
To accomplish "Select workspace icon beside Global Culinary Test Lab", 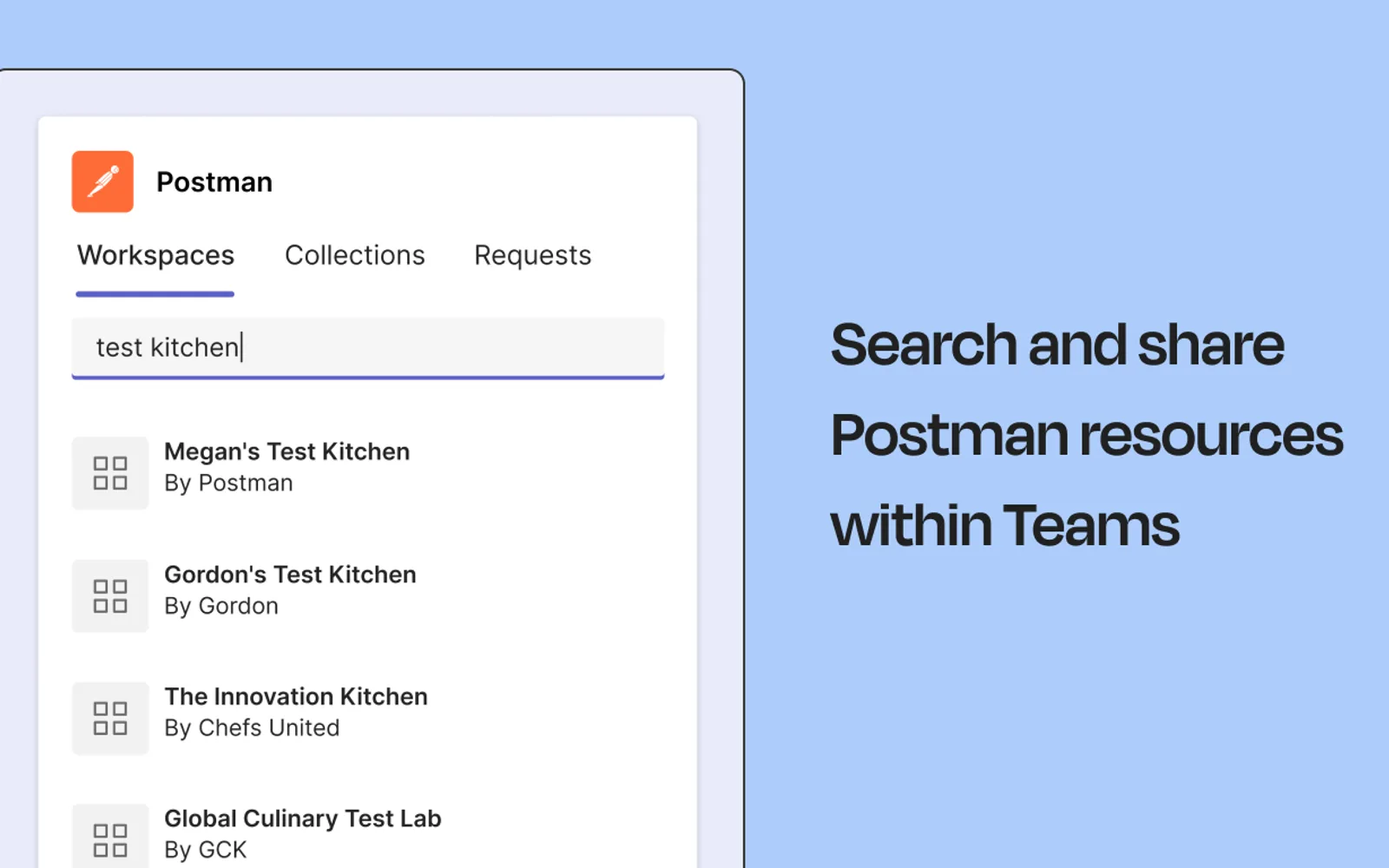I will click(110, 836).
